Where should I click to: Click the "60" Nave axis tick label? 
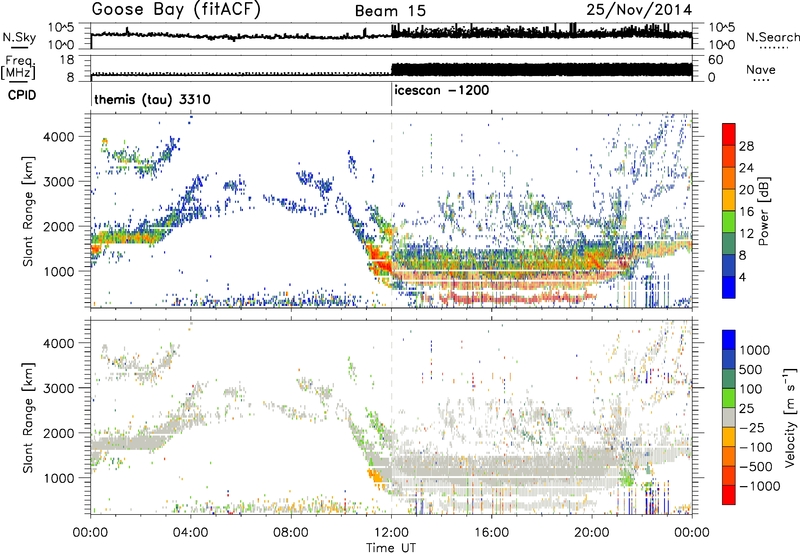pyautogui.click(x=716, y=60)
